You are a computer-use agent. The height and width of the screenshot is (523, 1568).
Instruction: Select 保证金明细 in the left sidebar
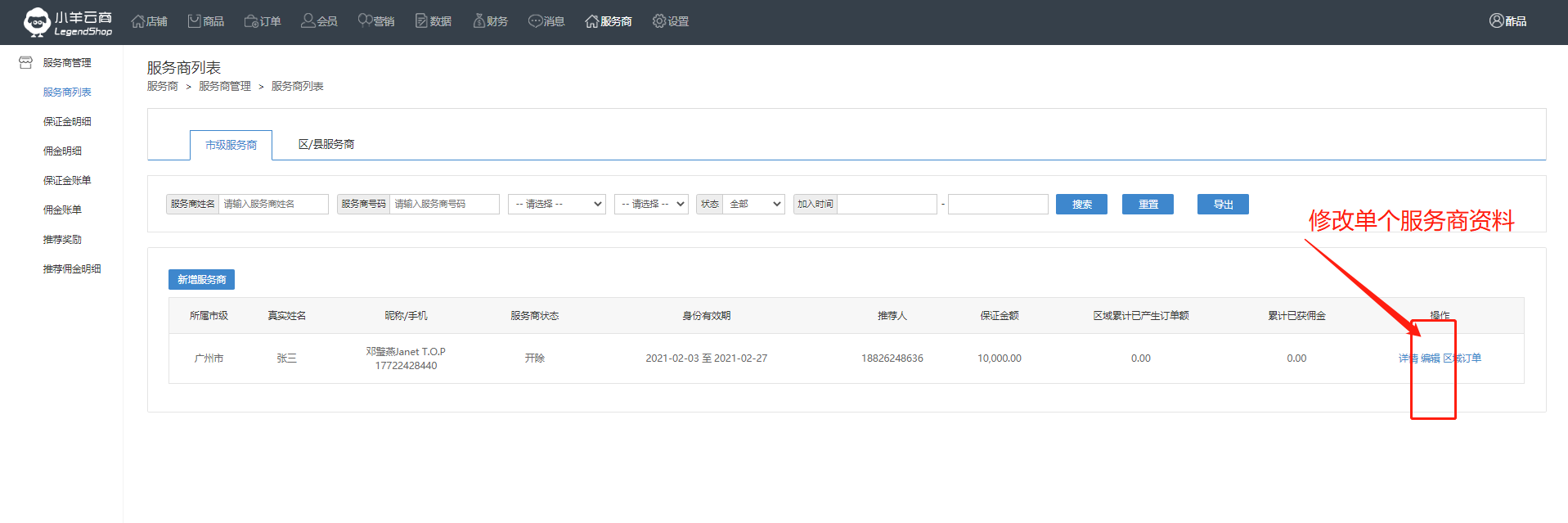67,121
